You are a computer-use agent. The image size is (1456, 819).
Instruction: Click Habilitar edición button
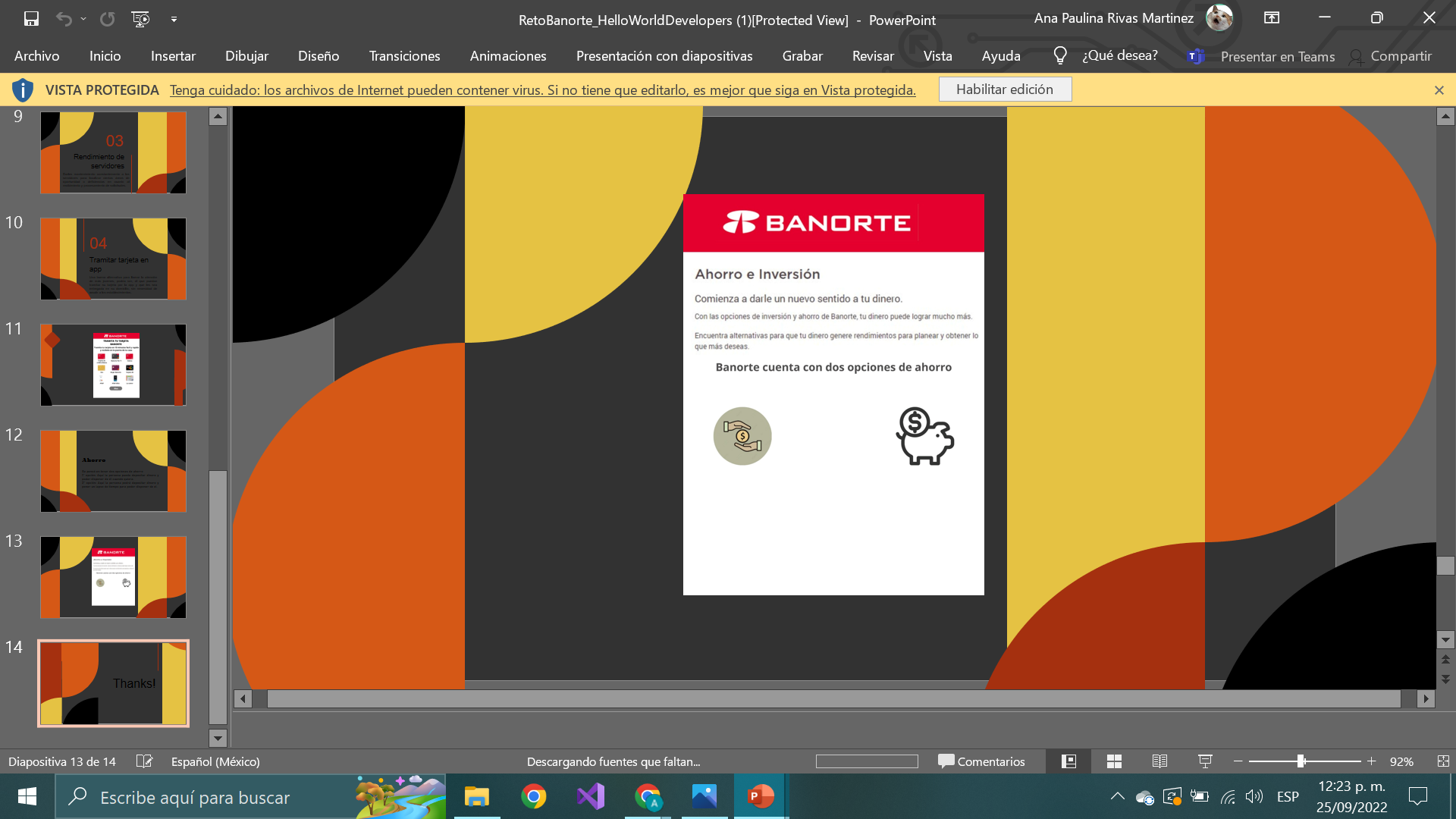click(1004, 89)
